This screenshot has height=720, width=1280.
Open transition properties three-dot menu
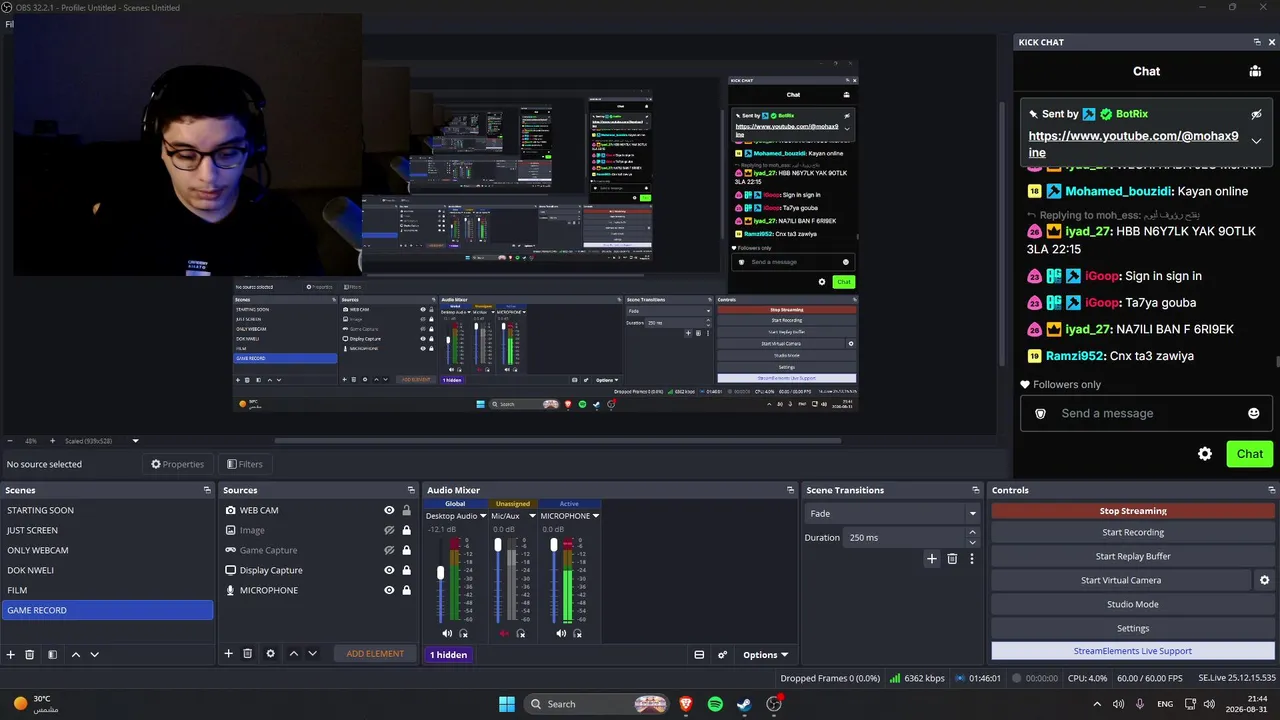(971, 559)
